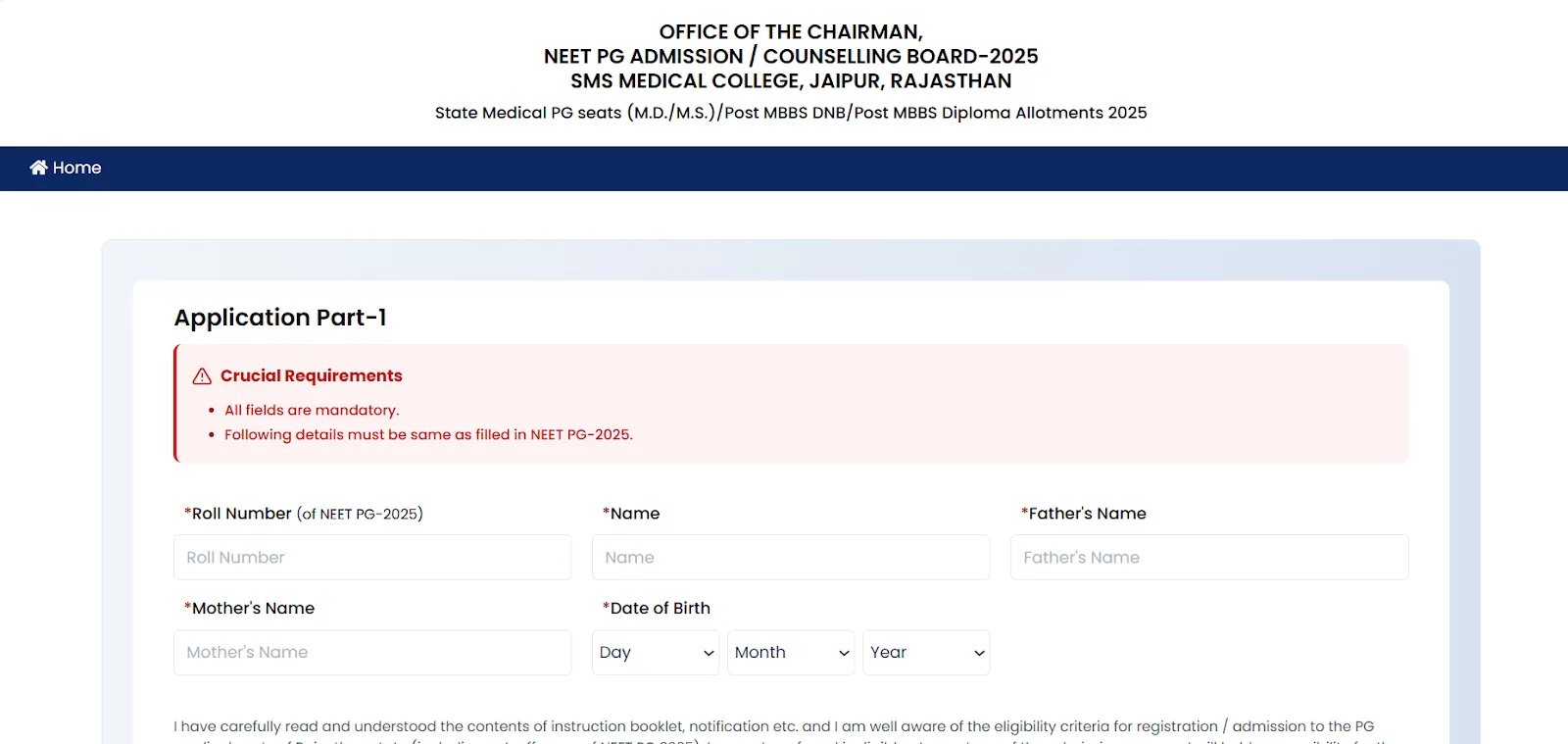Viewport: 1568px width, 744px height.
Task: Open the Month dropdown
Action: click(x=790, y=652)
